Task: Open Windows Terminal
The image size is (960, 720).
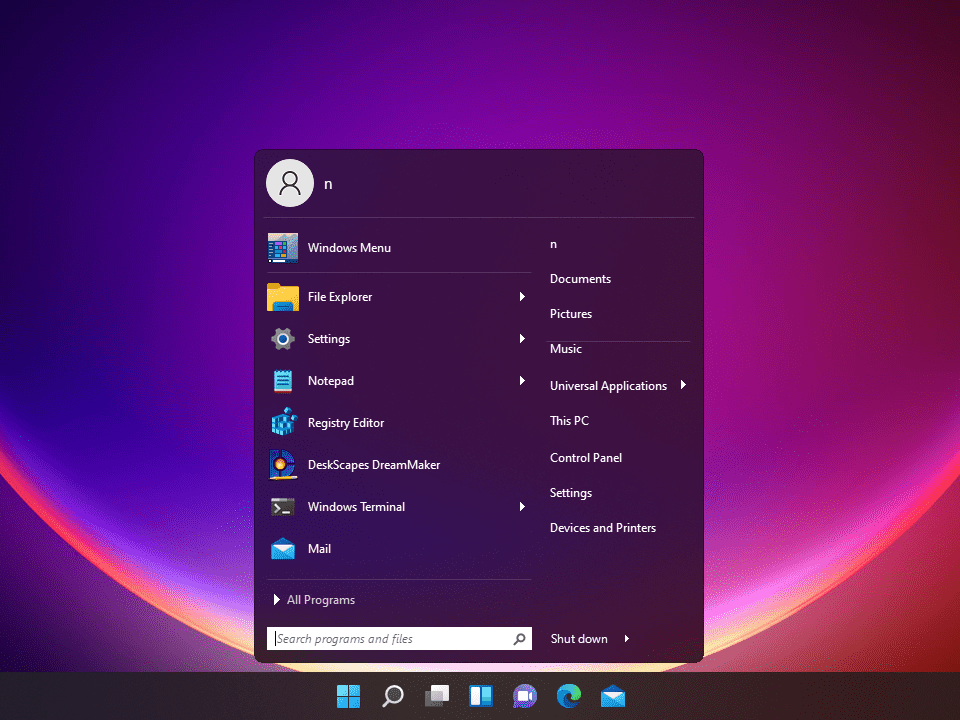Action: [x=356, y=506]
